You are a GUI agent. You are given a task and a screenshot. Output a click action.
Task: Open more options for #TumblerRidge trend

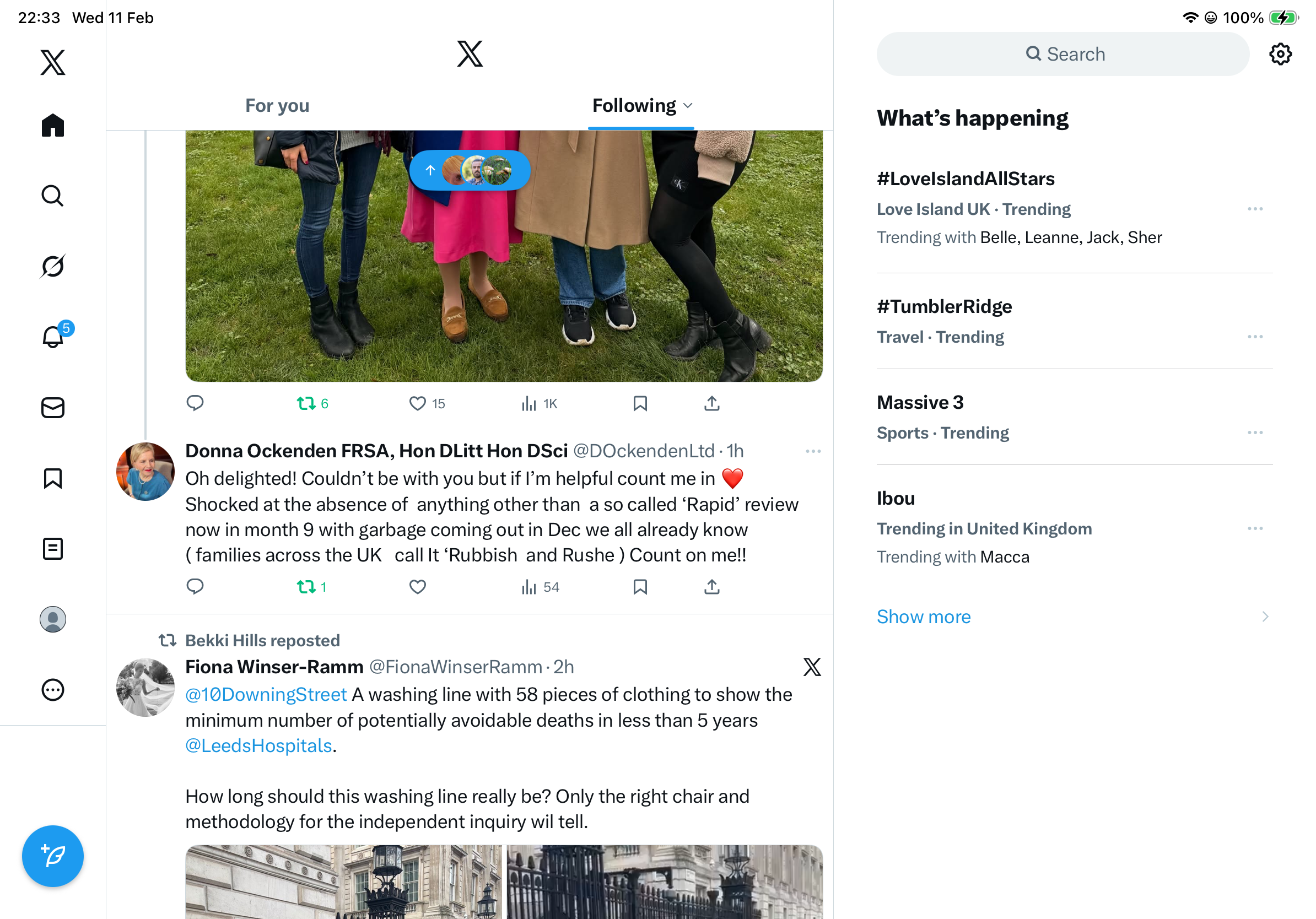[1255, 337]
